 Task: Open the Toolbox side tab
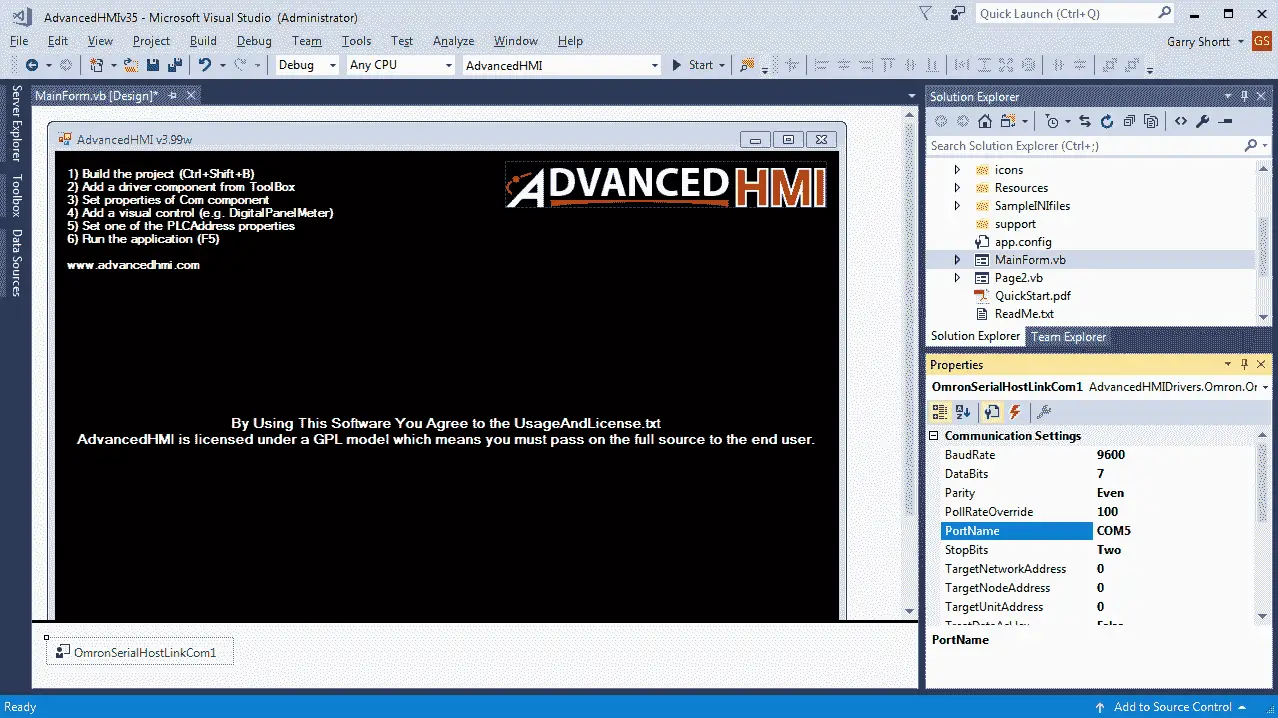(16, 196)
